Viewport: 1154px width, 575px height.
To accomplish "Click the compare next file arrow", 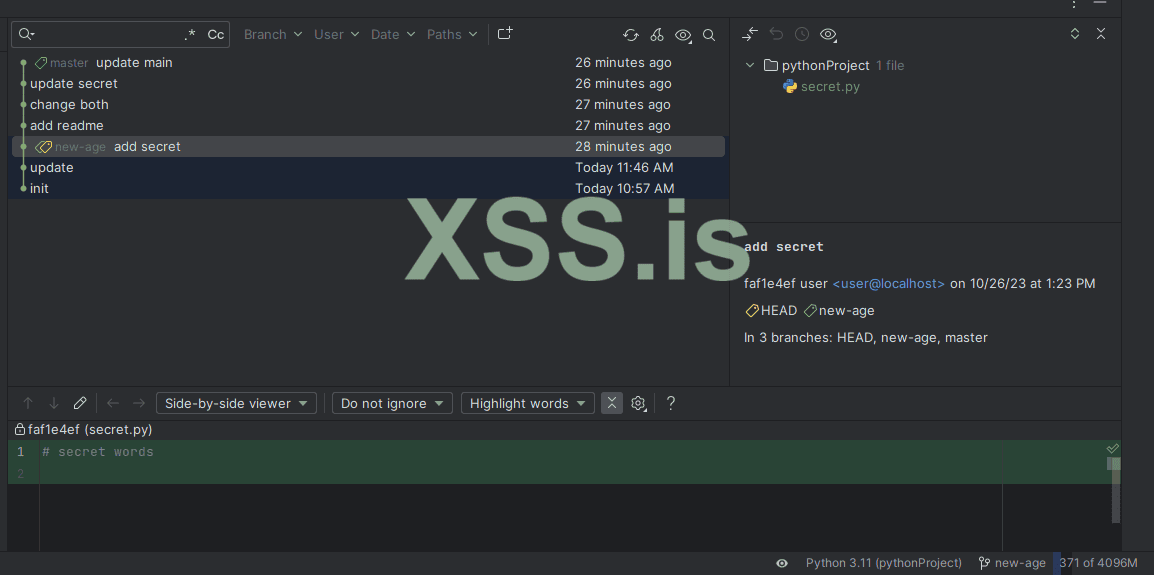I will tap(139, 403).
